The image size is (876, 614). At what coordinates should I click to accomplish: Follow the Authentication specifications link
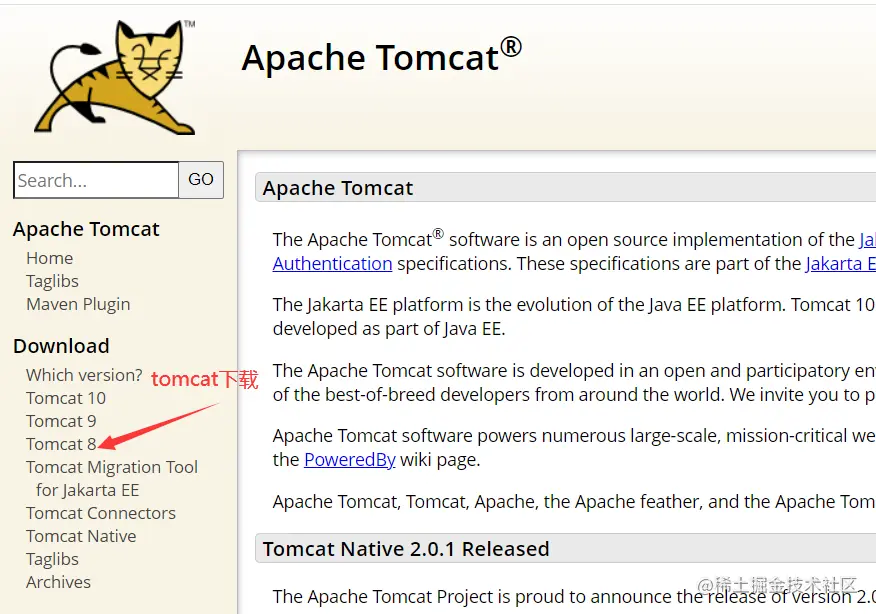(x=332, y=263)
